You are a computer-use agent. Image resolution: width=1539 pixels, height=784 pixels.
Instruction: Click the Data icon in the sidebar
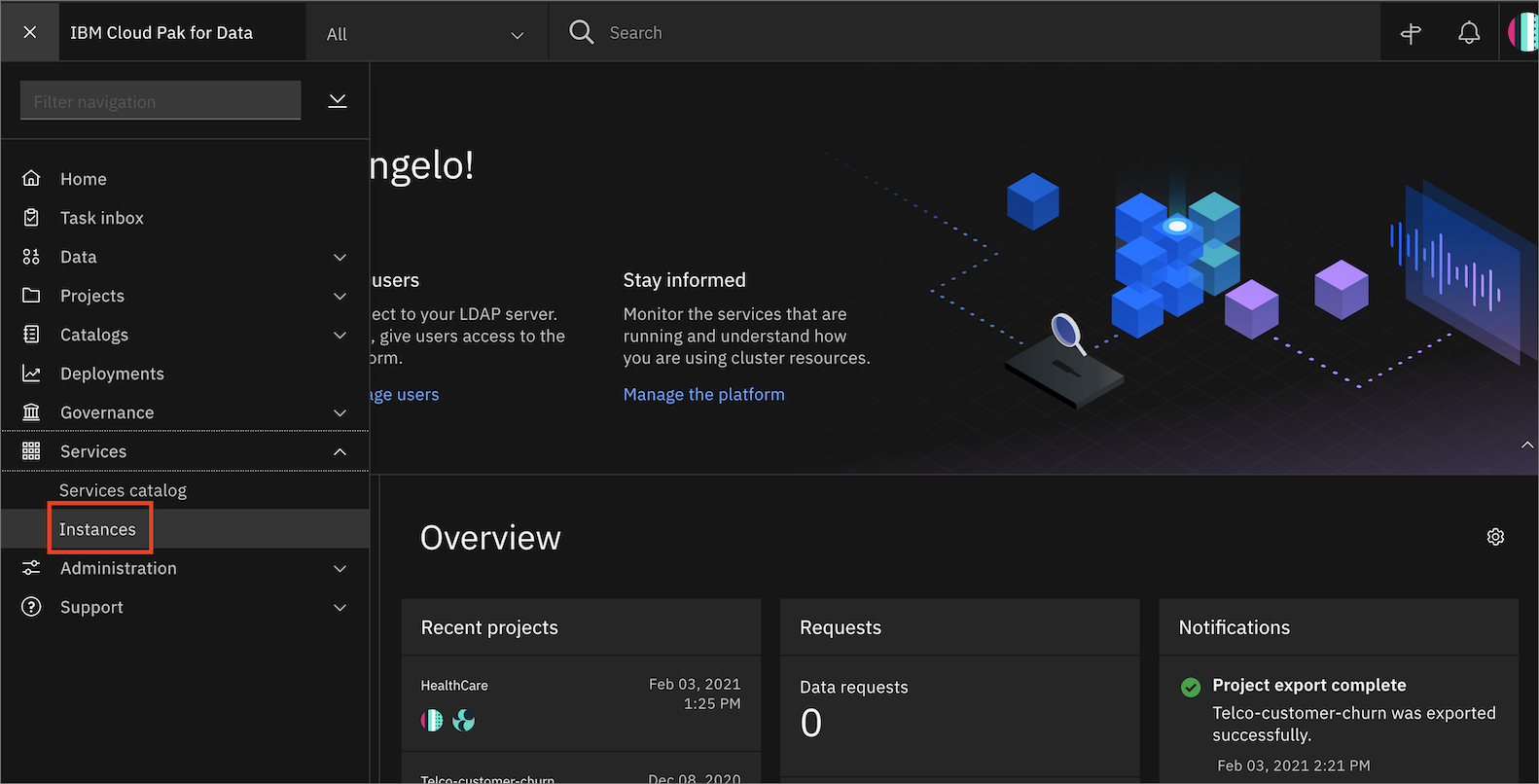(x=31, y=256)
